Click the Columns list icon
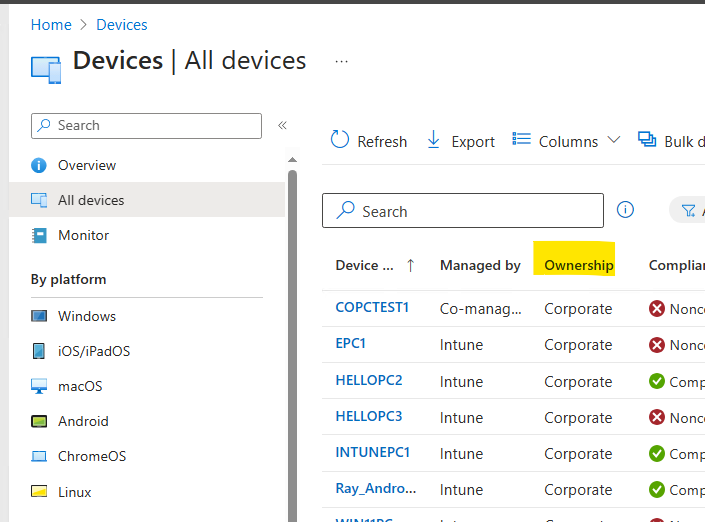The width and height of the screenshot is (705, 522). click(x=522, y=139)
